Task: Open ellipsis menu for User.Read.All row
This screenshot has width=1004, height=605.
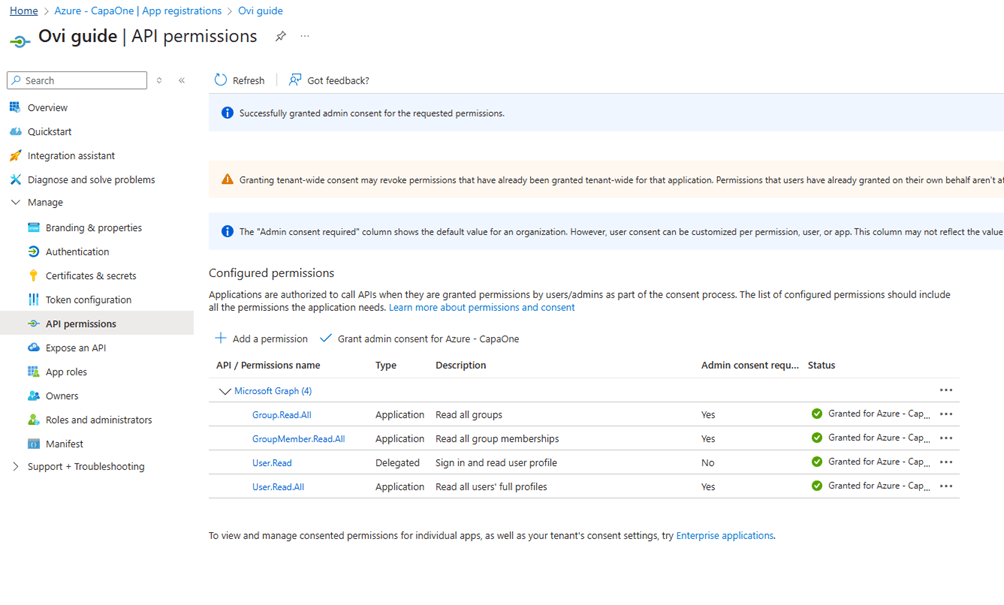Action: point(946,486)
